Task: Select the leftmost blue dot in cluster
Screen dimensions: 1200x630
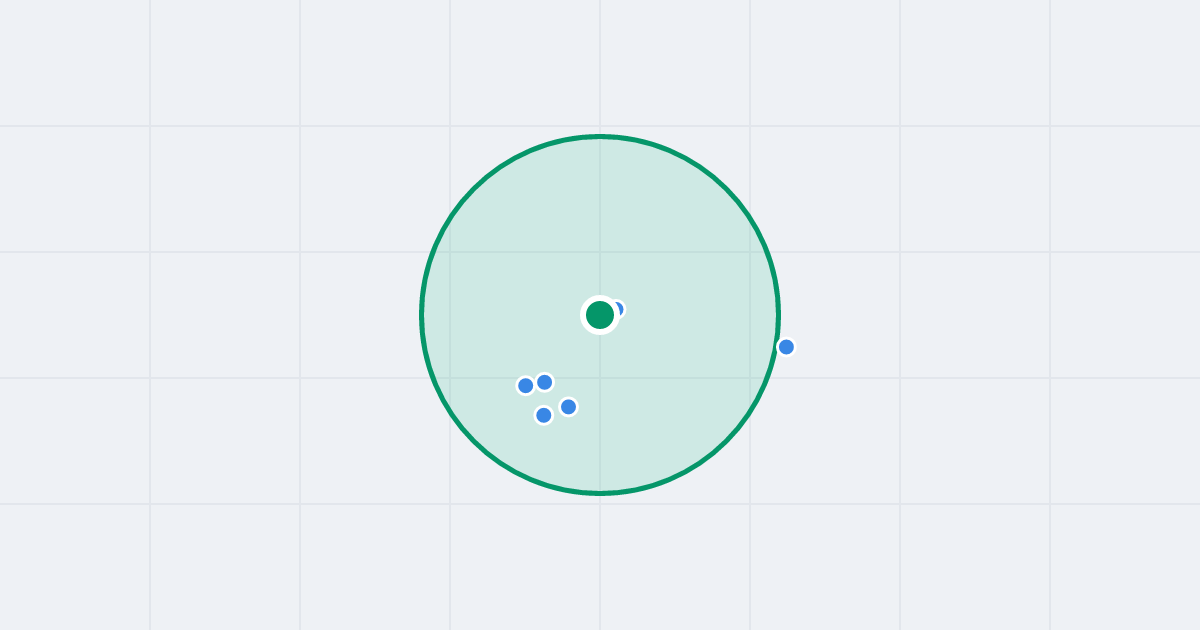Action: tap(526, 385)
